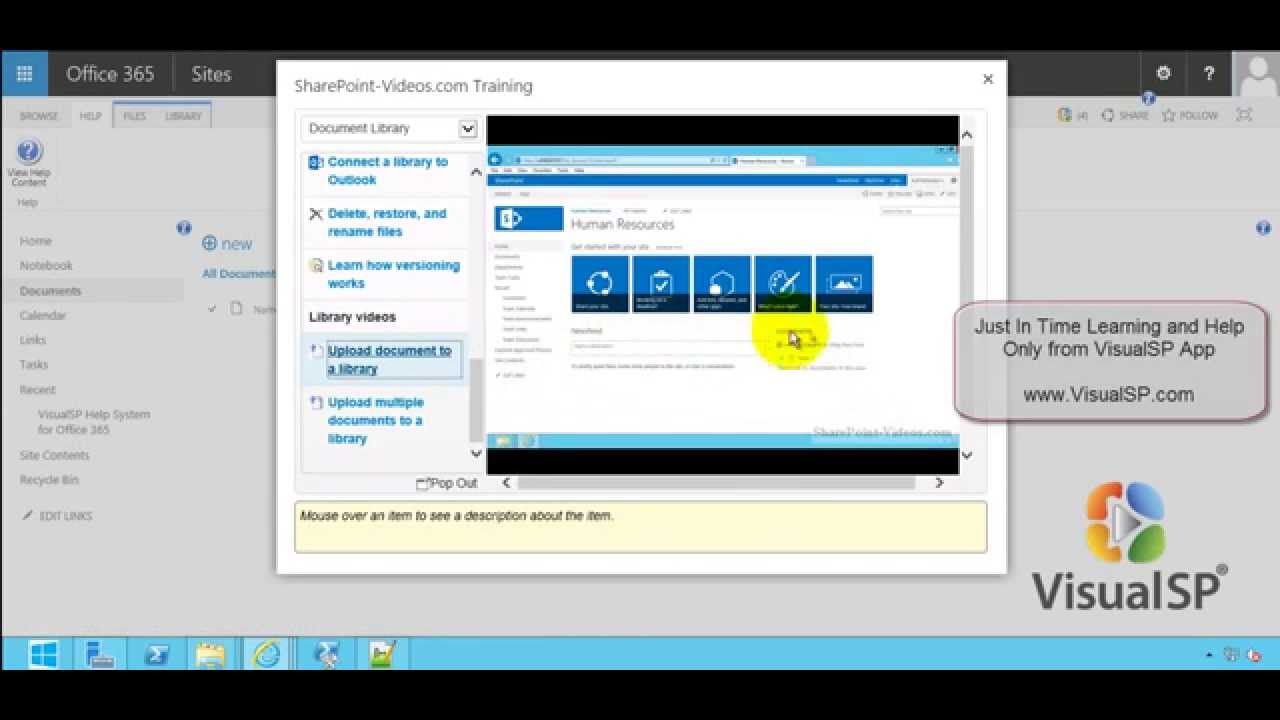Open Links in left navigation
1280x720 pixels.
point(33,340)
